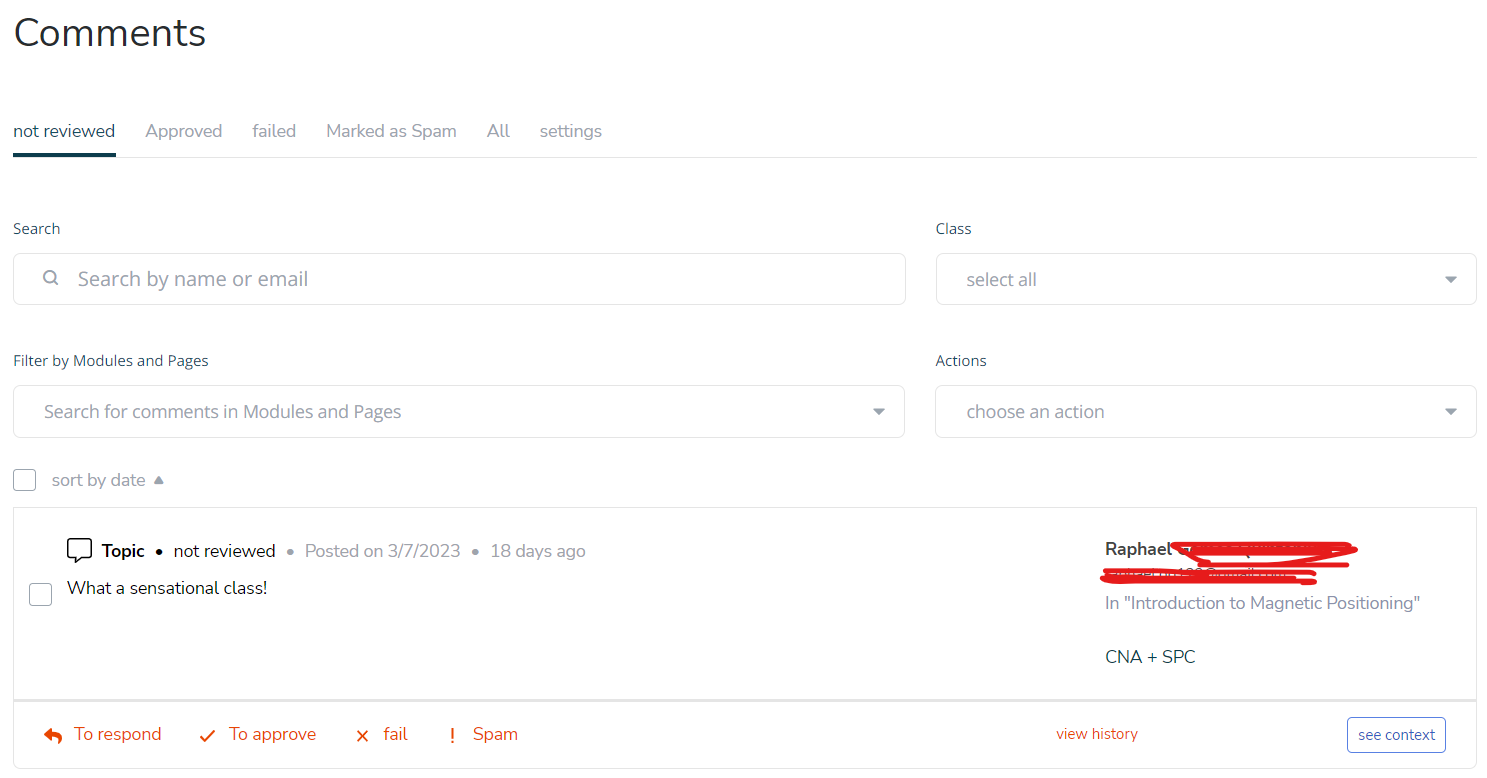Click the sort ascending triangle beside sort by date
The height and width of the screenshot is (778, 1487).
(x=160, y=479)
